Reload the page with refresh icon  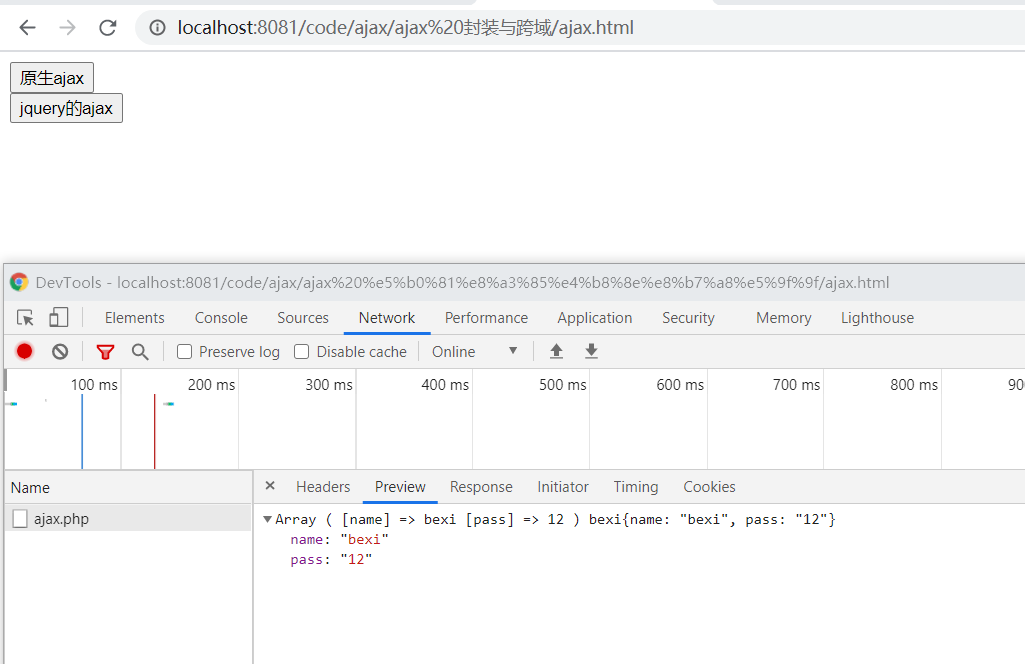(108, 27)
